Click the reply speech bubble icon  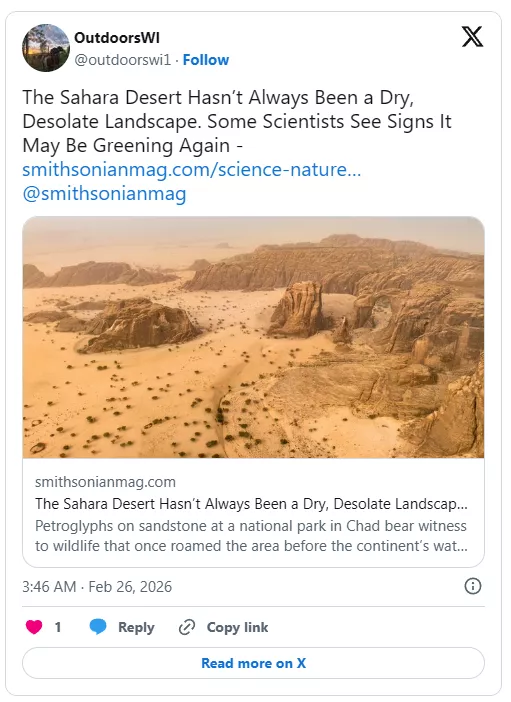pyautogui.click(x=98, y=627)
